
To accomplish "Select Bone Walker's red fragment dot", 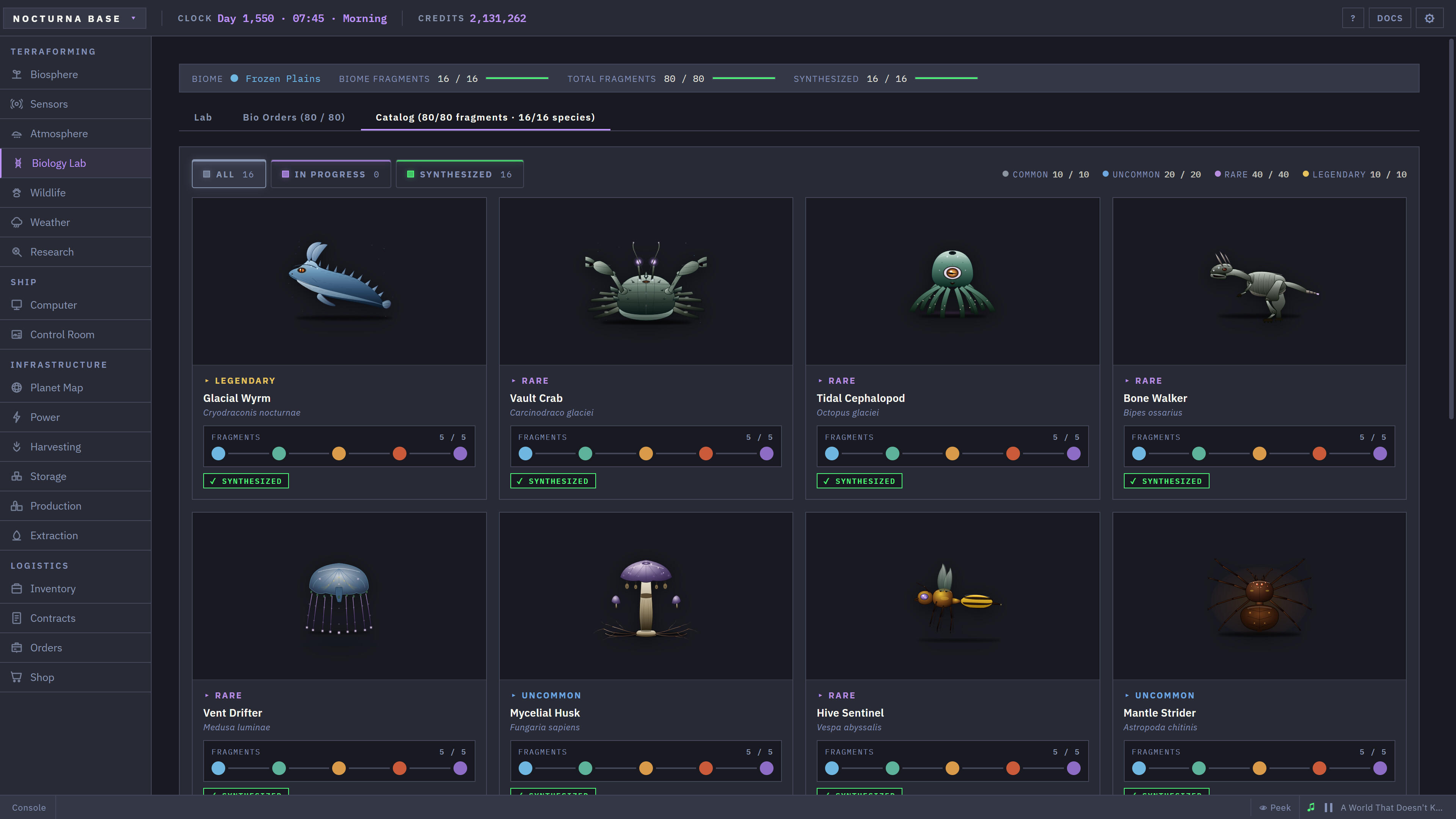I will pos(1319,453).
